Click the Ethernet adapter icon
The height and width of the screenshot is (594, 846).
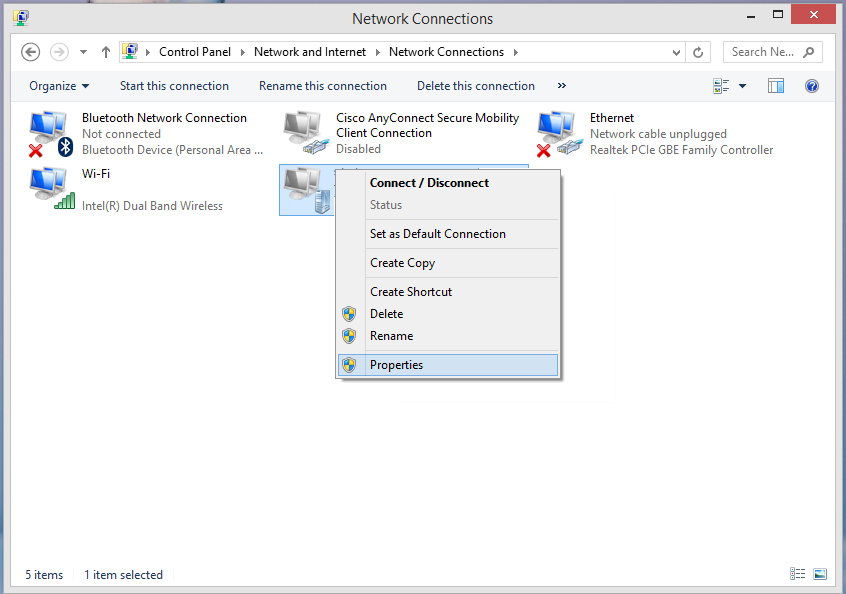558,133
